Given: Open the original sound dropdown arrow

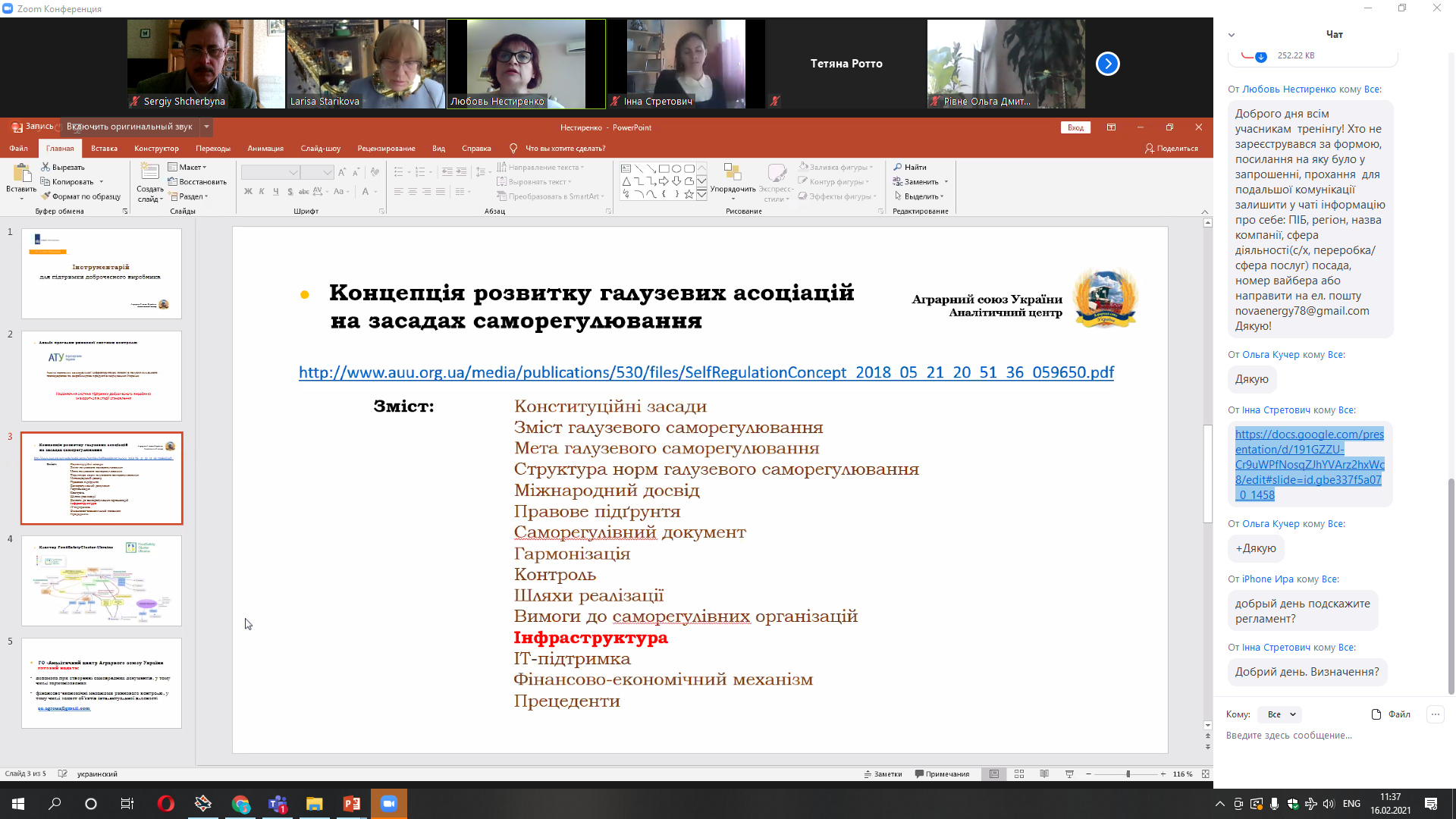Looking at the screenshot, I should pos(206,127).
